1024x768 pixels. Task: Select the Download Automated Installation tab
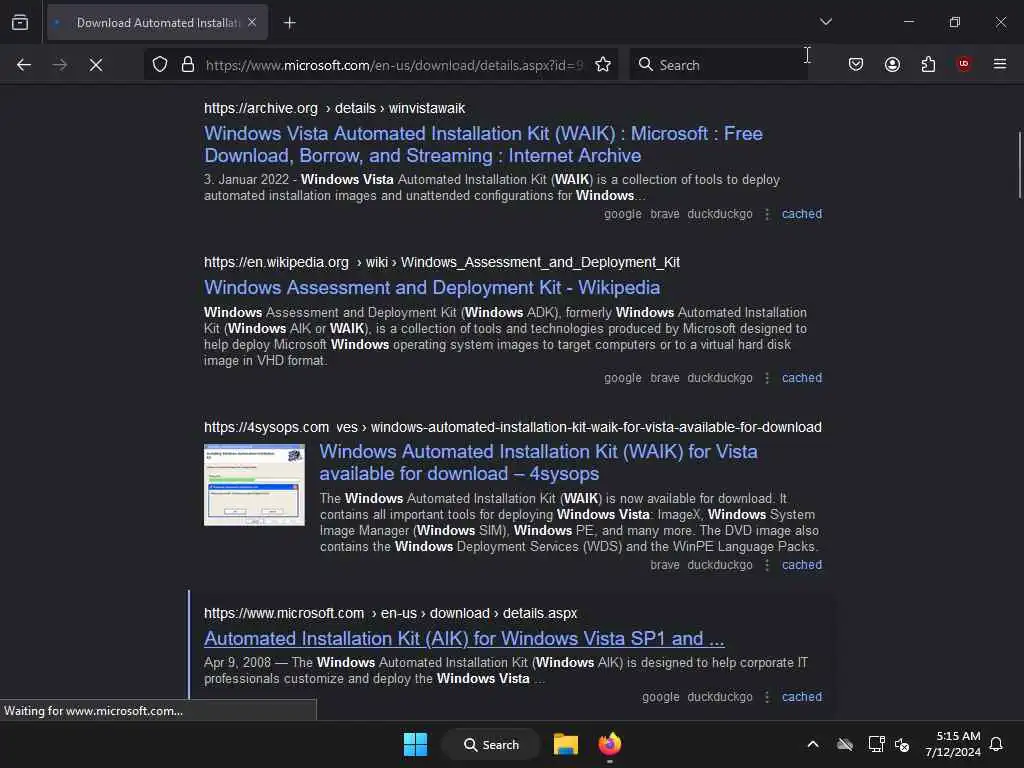pyautogui.click(x=157, y=23)
